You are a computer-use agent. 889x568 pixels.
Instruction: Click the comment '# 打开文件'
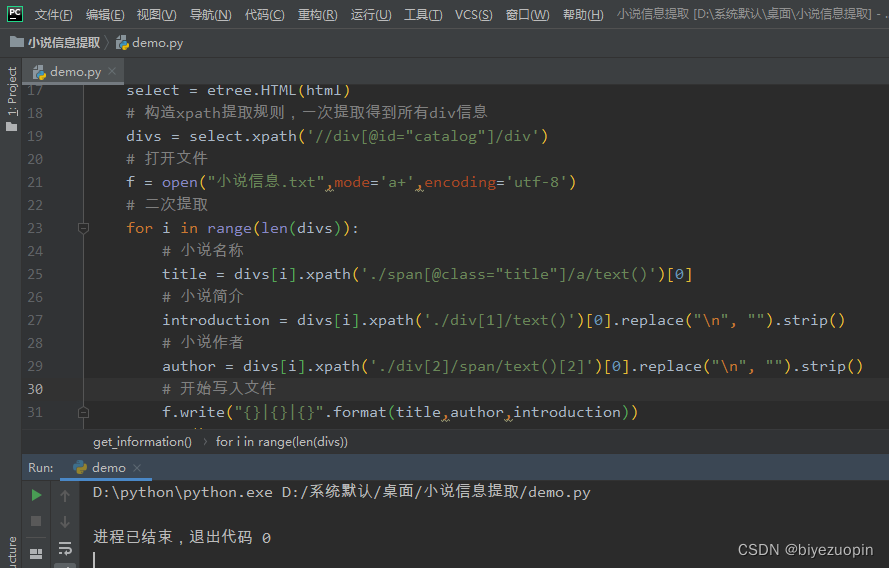(x=167, y=158)
